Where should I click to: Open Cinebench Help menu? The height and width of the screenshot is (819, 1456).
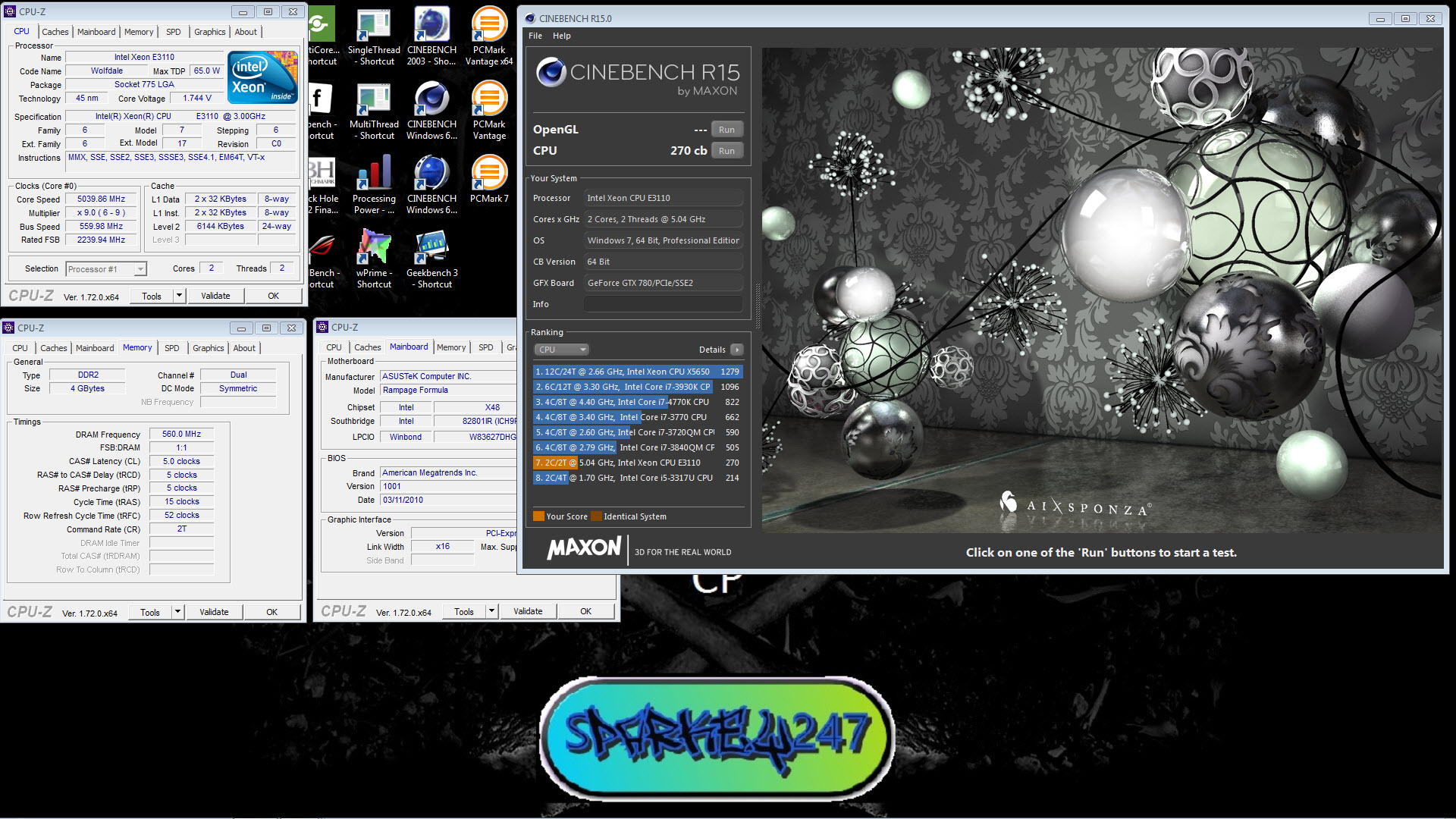pyautogui.click(x=562, y=36)
